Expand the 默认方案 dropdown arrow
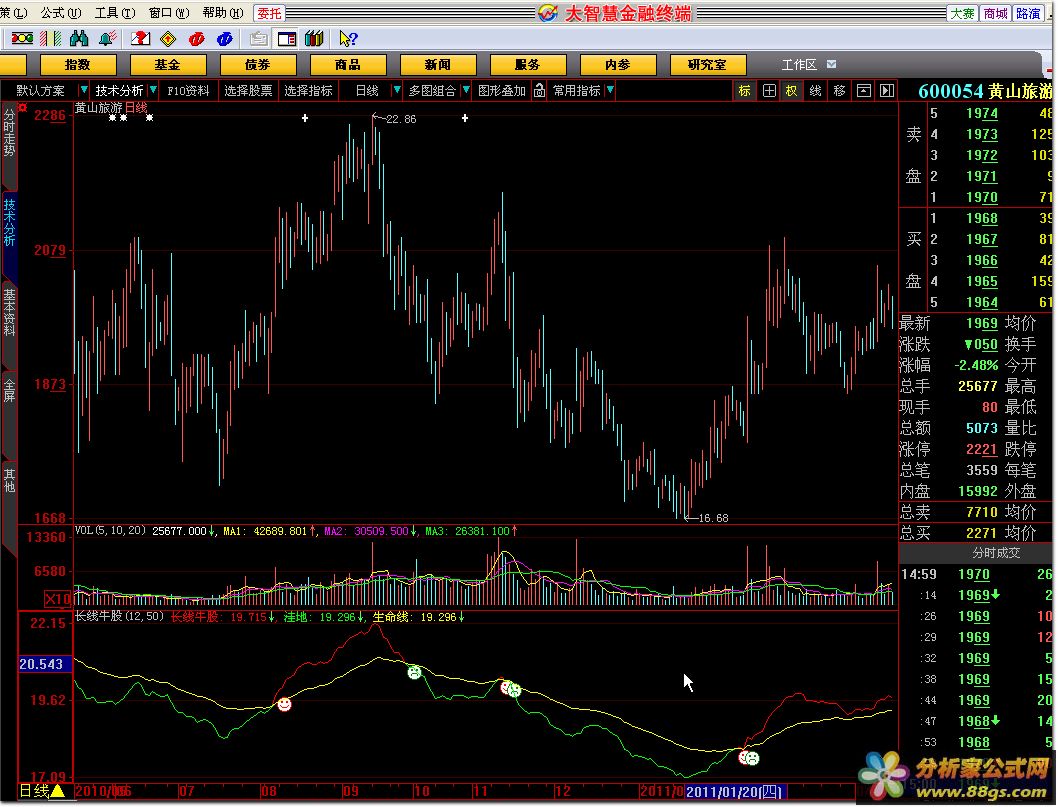The height and width of the screenshot is (807, 1058). [84, 90]
